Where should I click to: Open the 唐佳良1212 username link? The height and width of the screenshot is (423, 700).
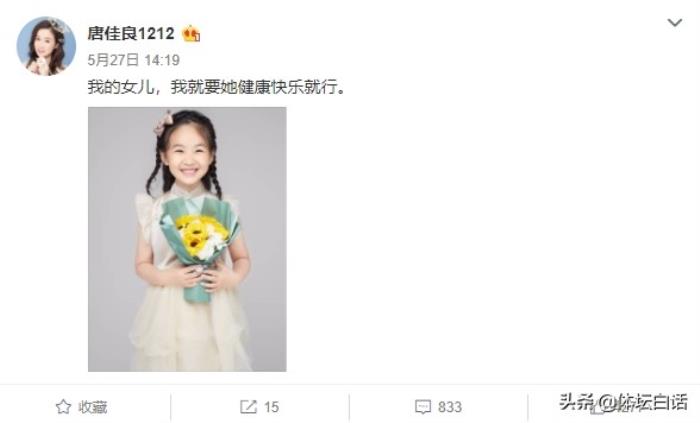point(131,33)
